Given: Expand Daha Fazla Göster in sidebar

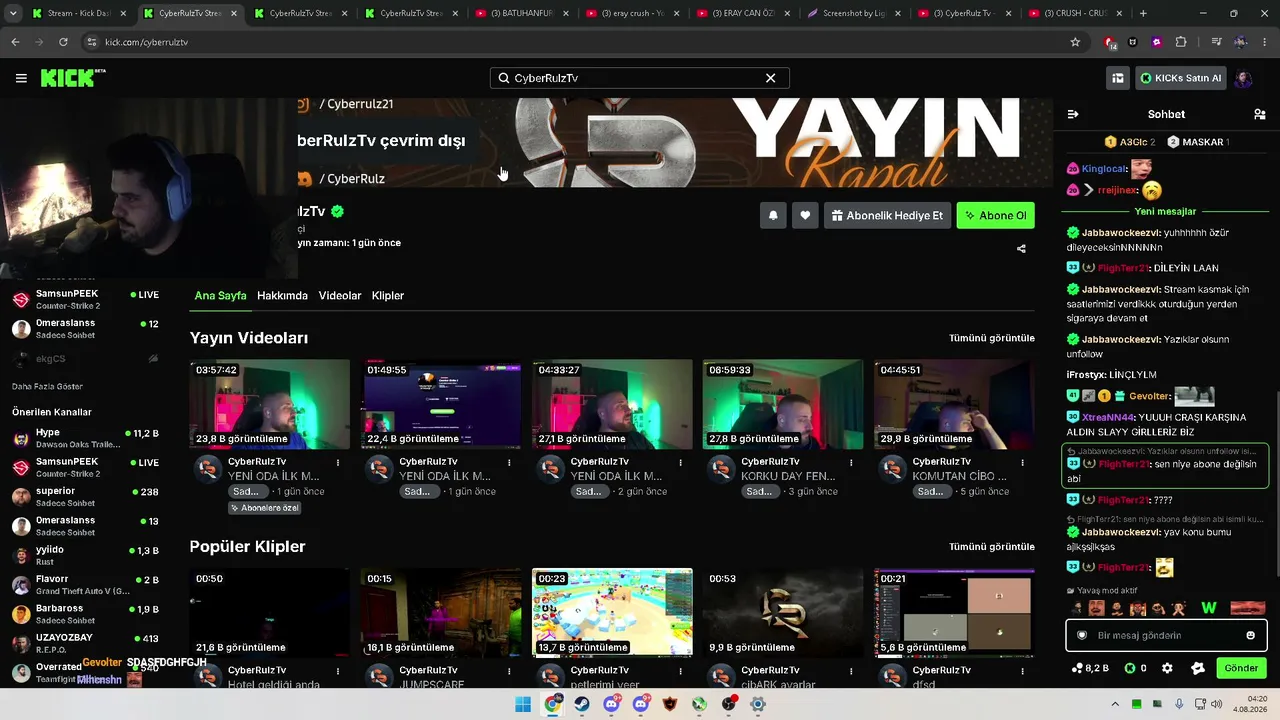Looking at the screenshot, I should pyautogui.click(x=47, y=387).
